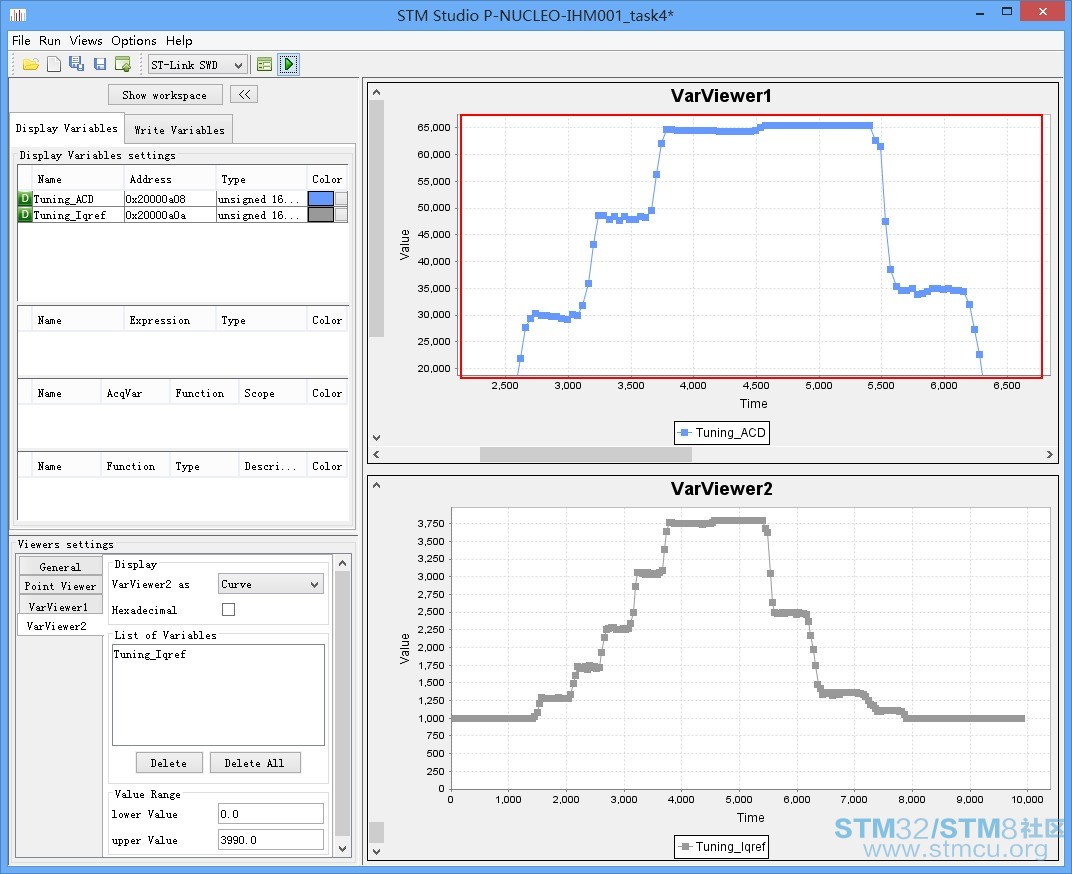Viewport: 1072px width, 874px height.
Task: Select the VarViewer1 settings tab
Action: [x=59, y=607]
